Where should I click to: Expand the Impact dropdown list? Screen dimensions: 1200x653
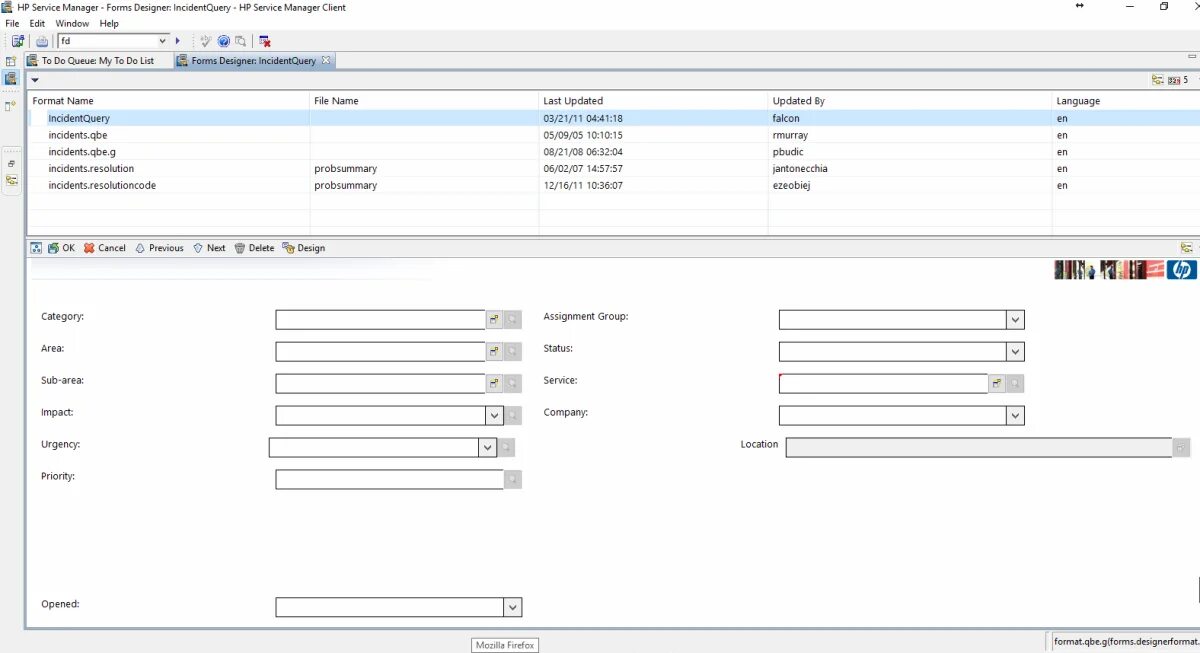tap(494, 416)
